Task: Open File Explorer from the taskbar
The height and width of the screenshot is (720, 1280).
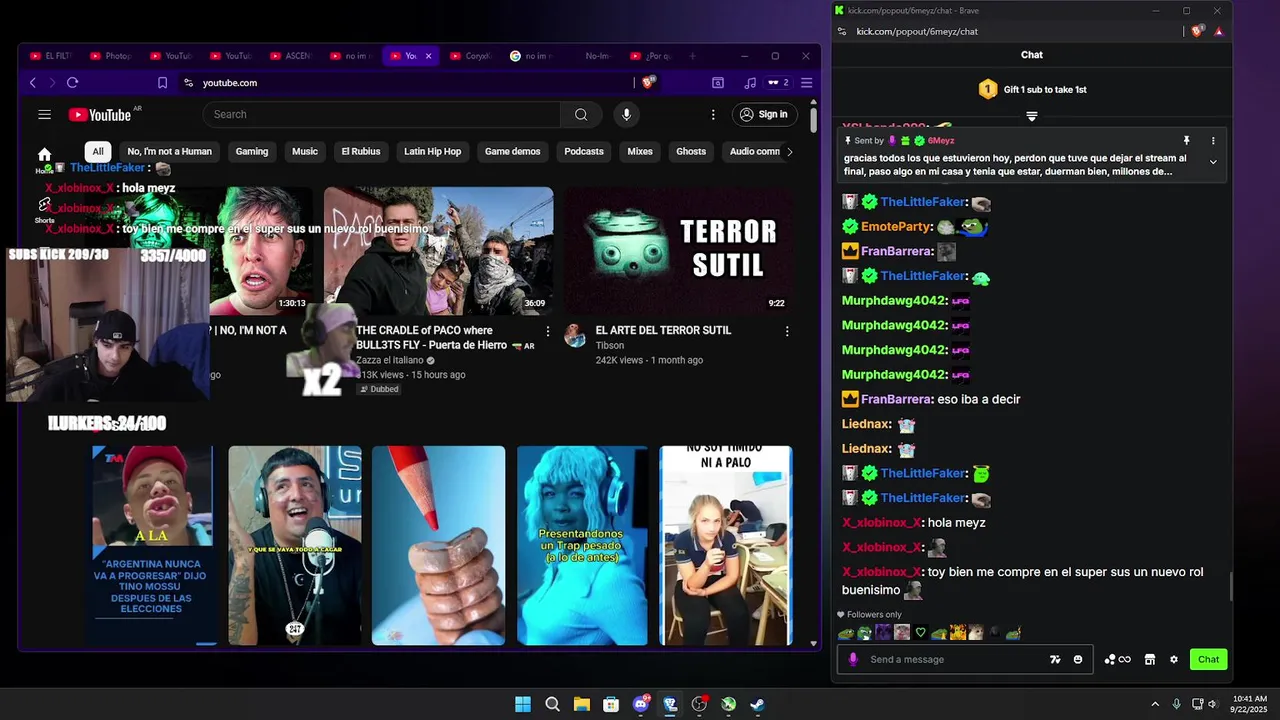Action: (582, 705)
